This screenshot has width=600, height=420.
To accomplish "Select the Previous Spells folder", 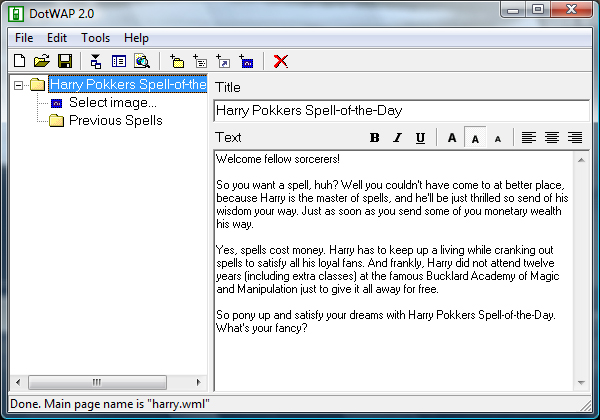I will click(115, 121).
